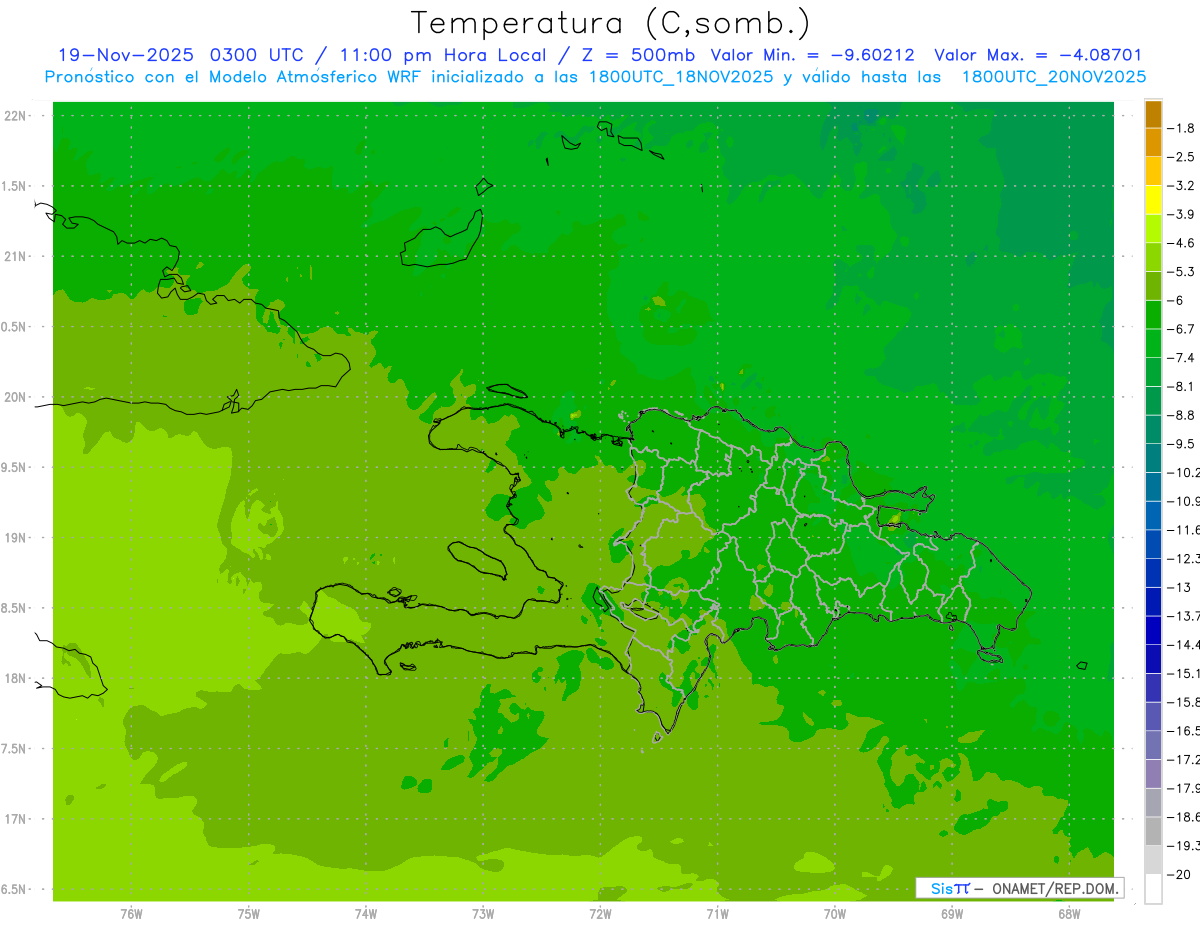Click the 73W longitude label

(483, 914)
